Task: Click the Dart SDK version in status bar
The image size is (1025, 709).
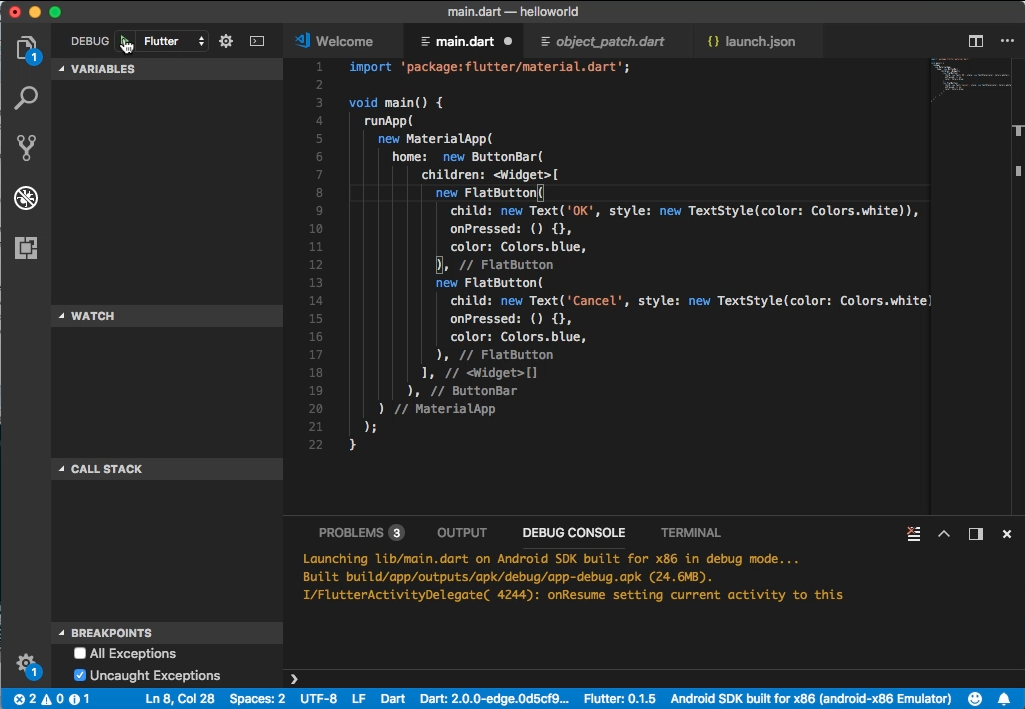Action: point(494,699)
